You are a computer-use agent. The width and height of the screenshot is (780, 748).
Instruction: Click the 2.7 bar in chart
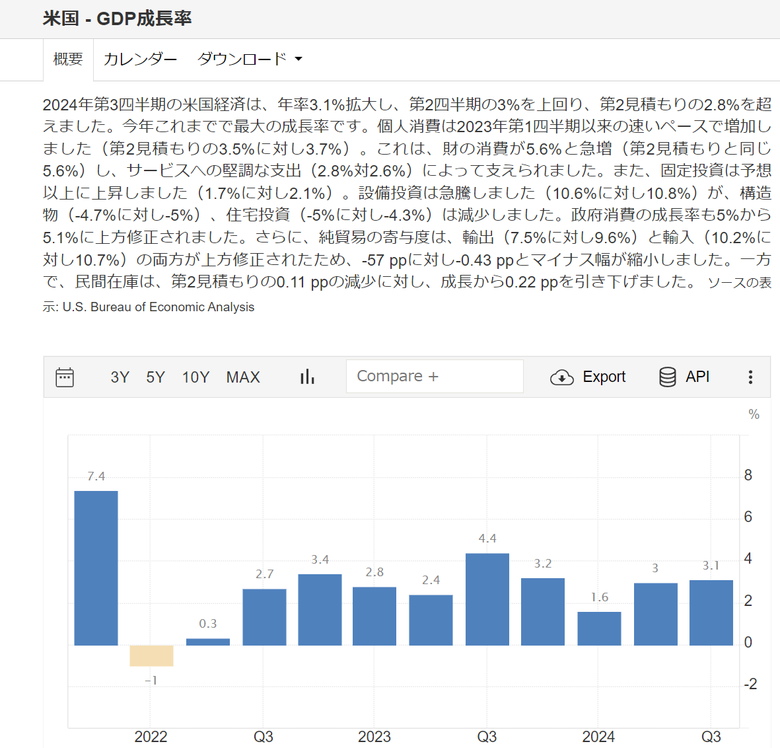click(x=264, y=617)
